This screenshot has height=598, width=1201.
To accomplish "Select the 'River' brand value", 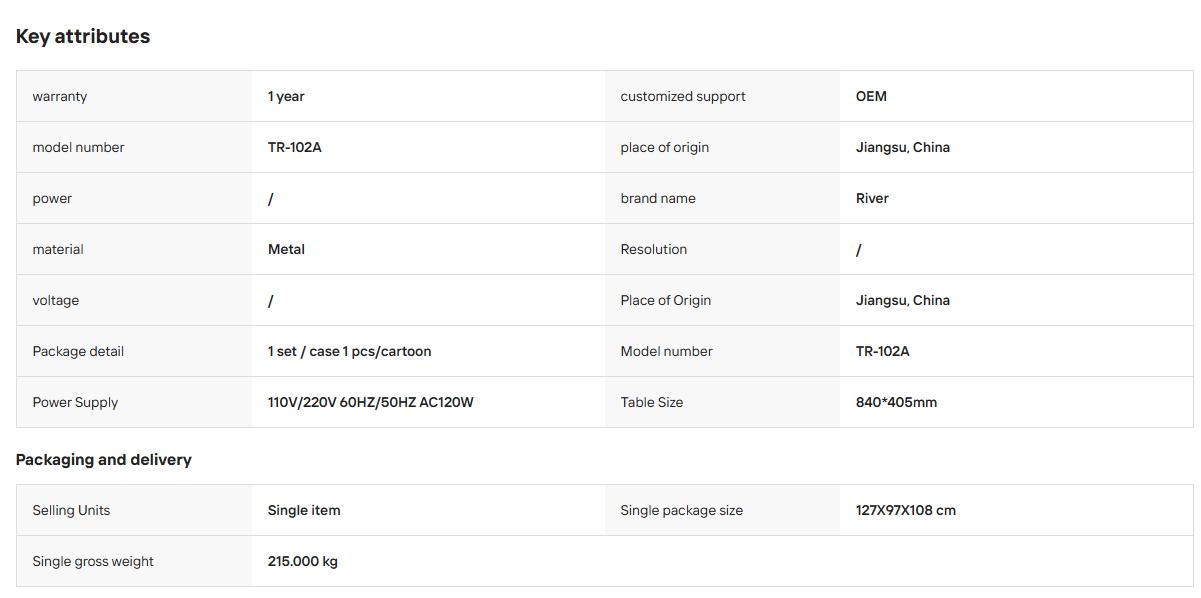I will [x=872, y=199].
